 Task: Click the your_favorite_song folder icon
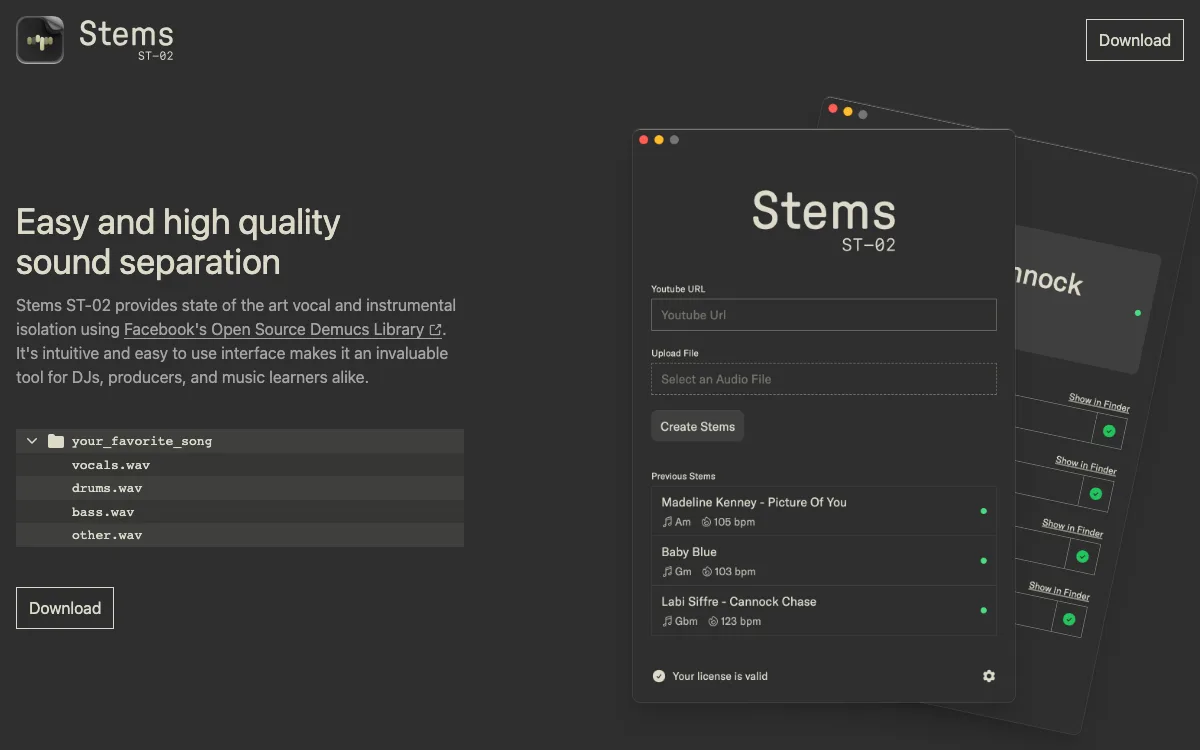tap(56, 441)
